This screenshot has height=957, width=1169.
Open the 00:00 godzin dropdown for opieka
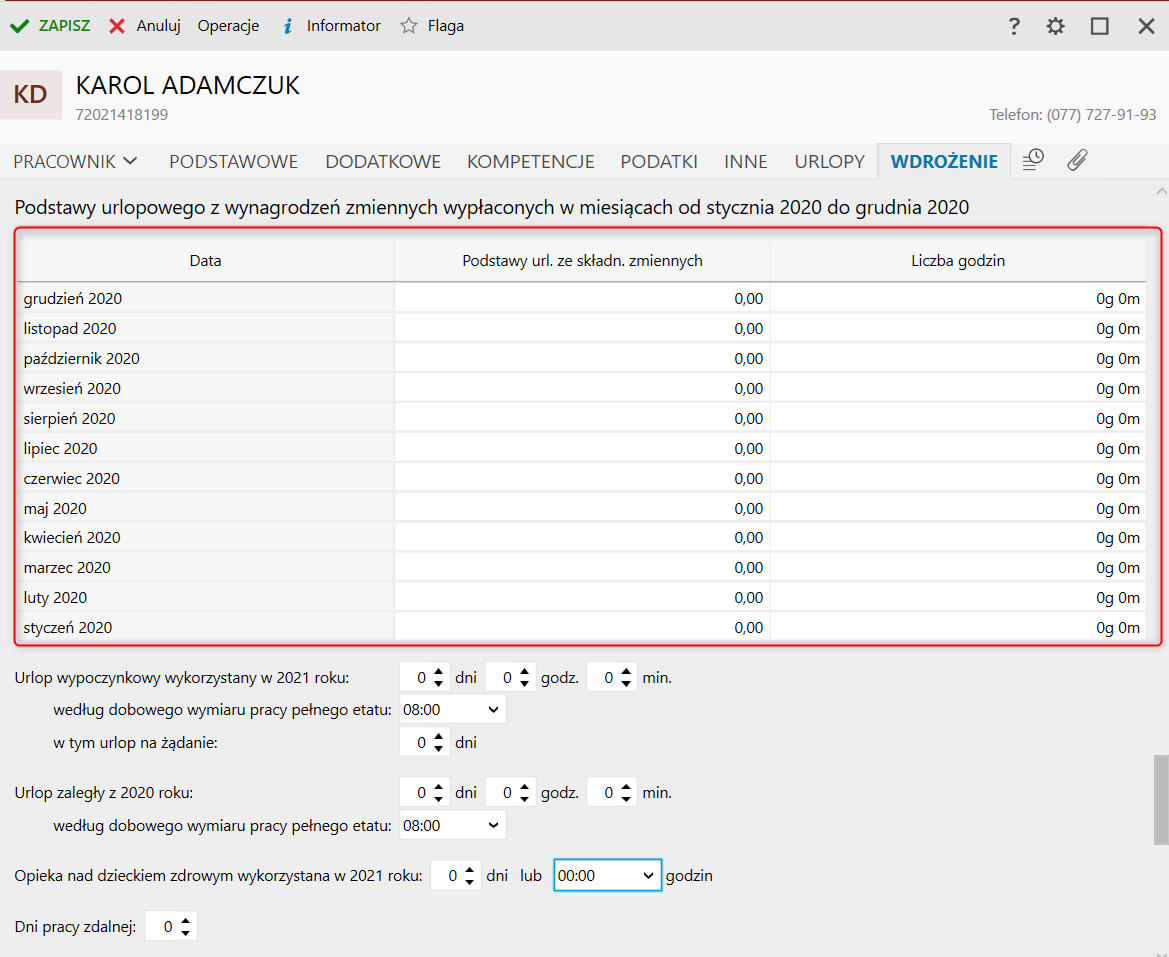coord(607,876)
